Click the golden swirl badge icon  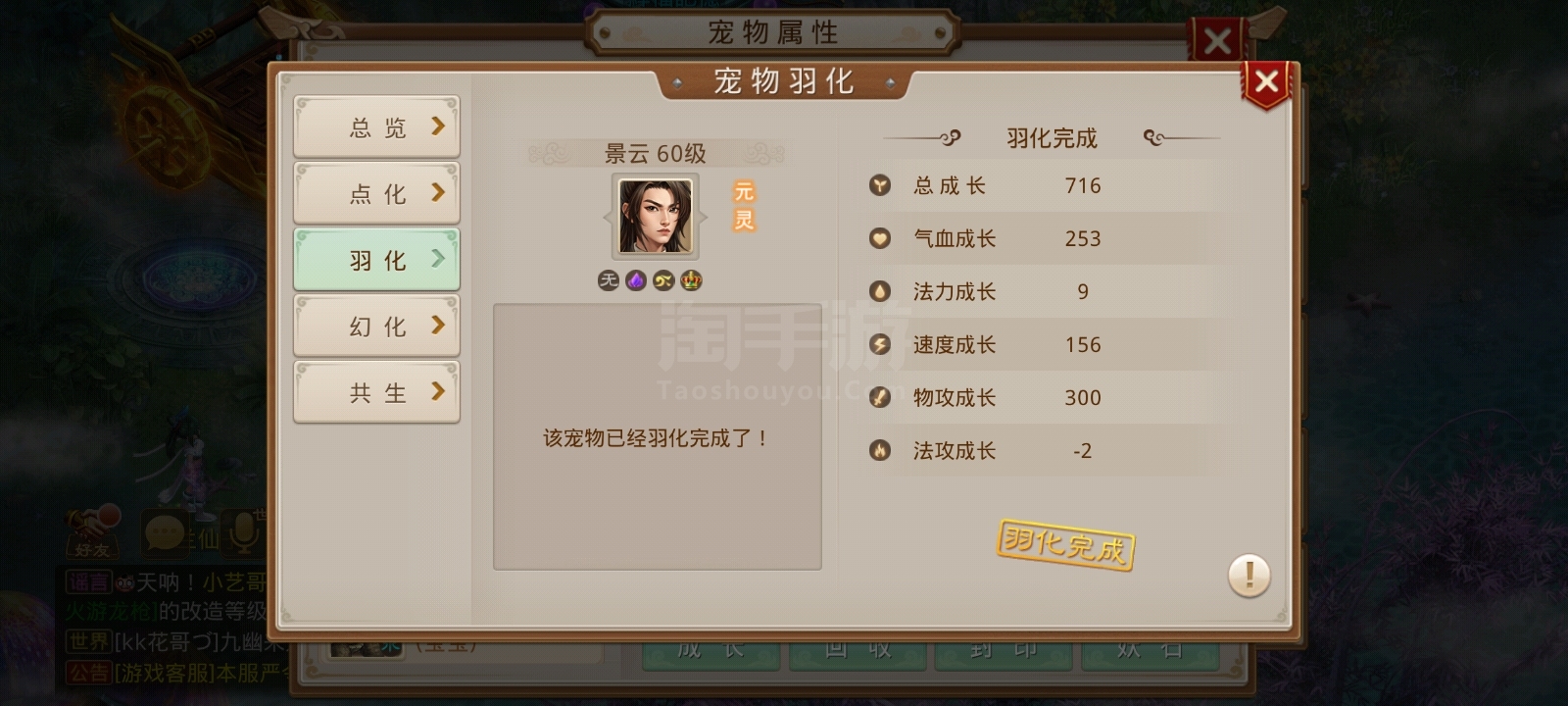coord(663,280)
